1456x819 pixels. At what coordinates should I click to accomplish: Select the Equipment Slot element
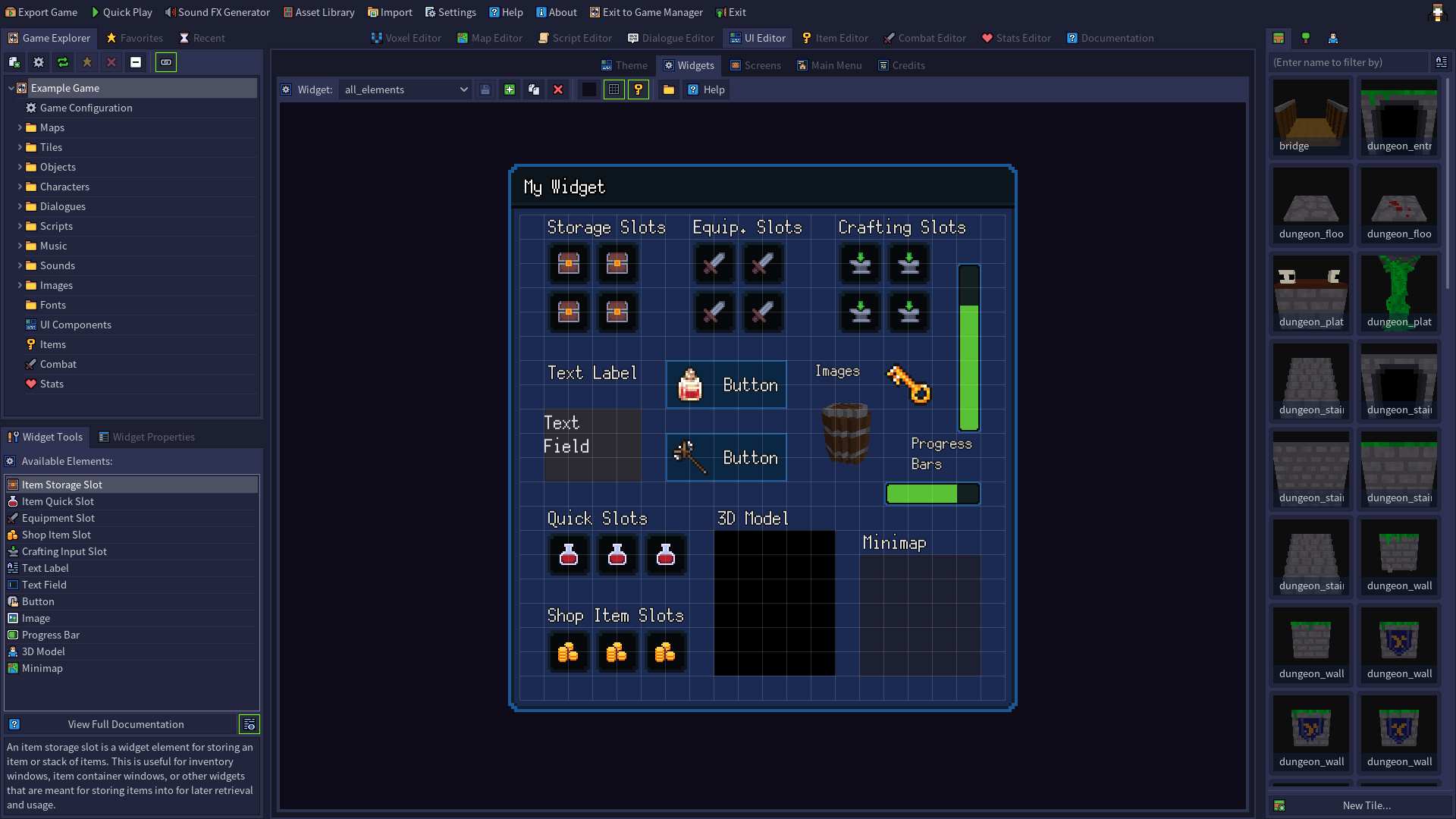pyautogui.click(x=132, y=518)
